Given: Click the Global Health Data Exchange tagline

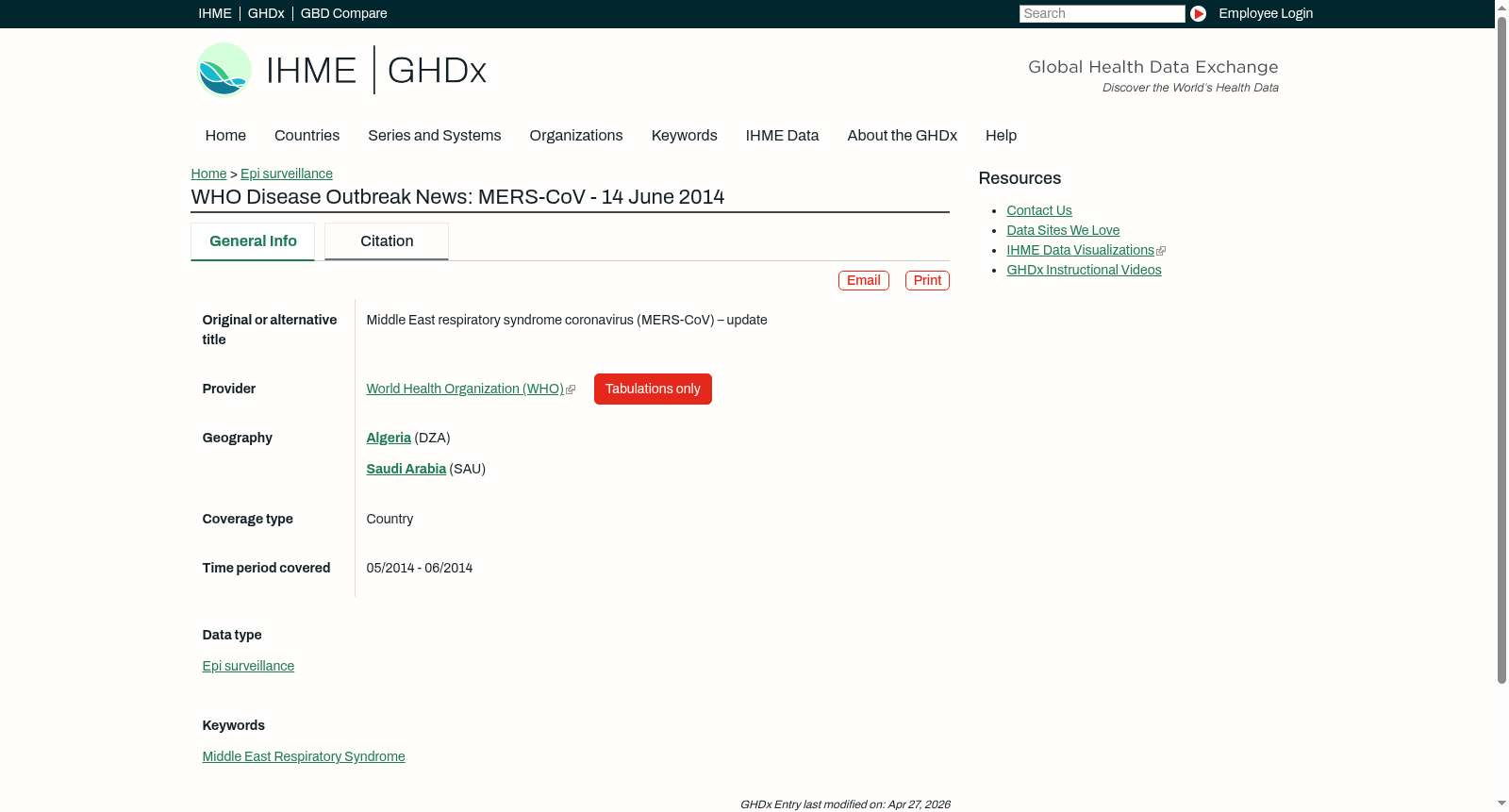Looking at the screenshot, I should click(x=1153, y=67).
